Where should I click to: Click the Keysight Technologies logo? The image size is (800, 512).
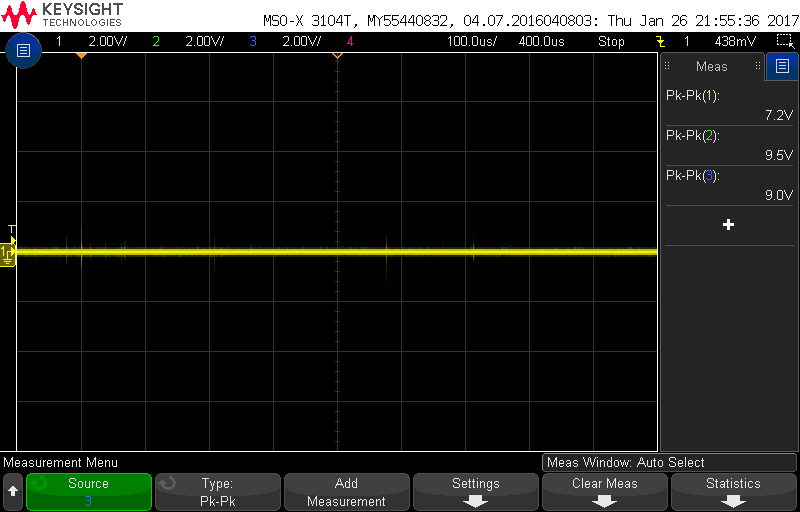coord(62,14)
